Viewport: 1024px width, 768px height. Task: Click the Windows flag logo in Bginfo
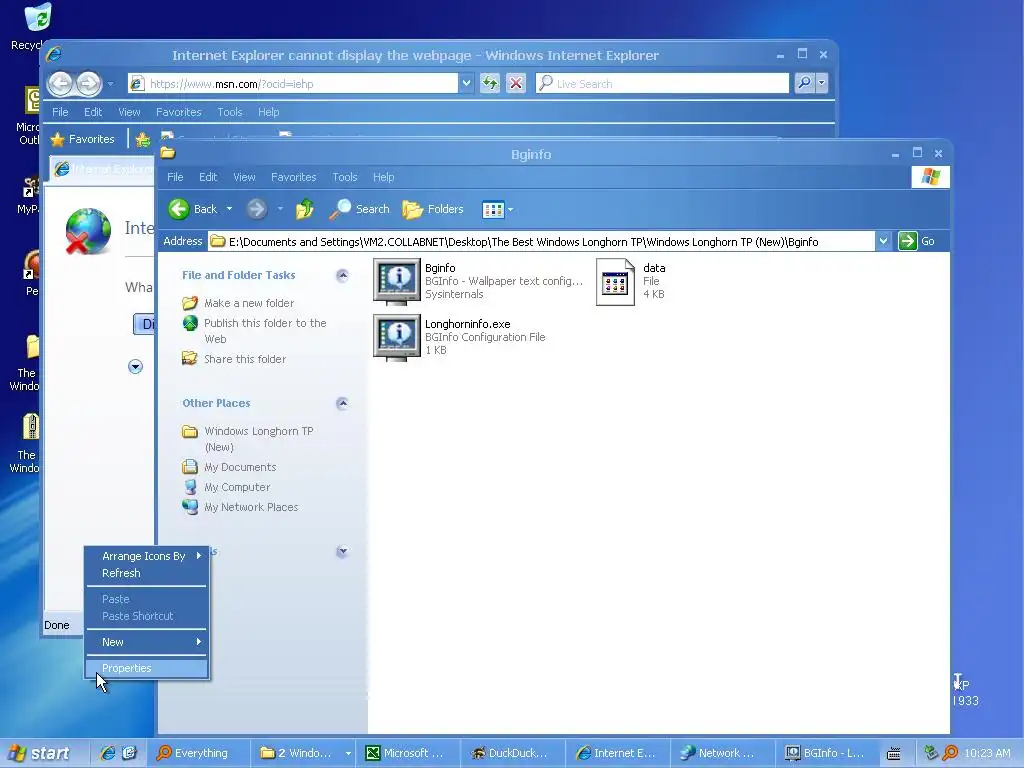(931, 177)
